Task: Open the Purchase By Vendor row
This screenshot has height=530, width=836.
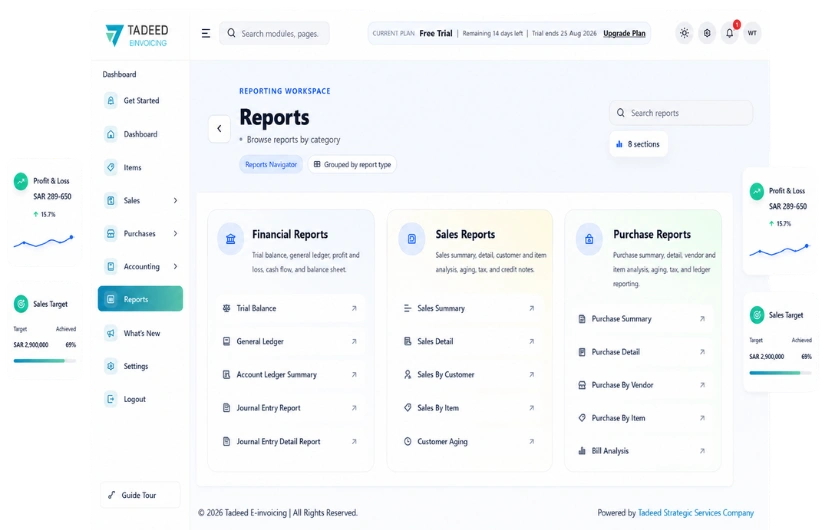Action: [643, 385]
